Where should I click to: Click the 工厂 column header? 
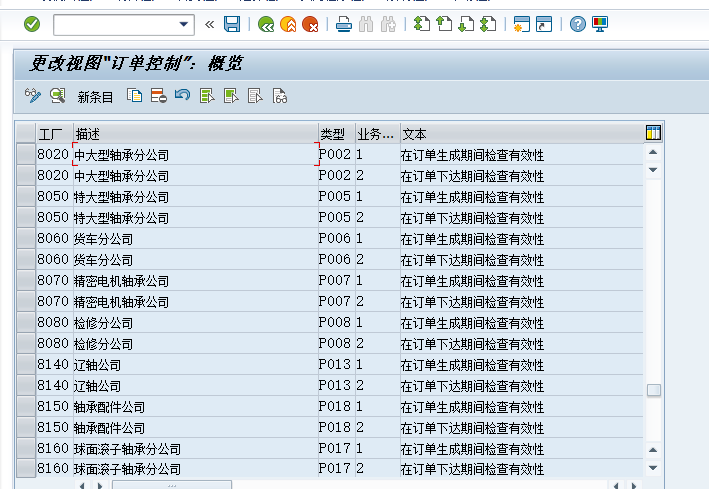pyautogui.click(x=54, y=133)
